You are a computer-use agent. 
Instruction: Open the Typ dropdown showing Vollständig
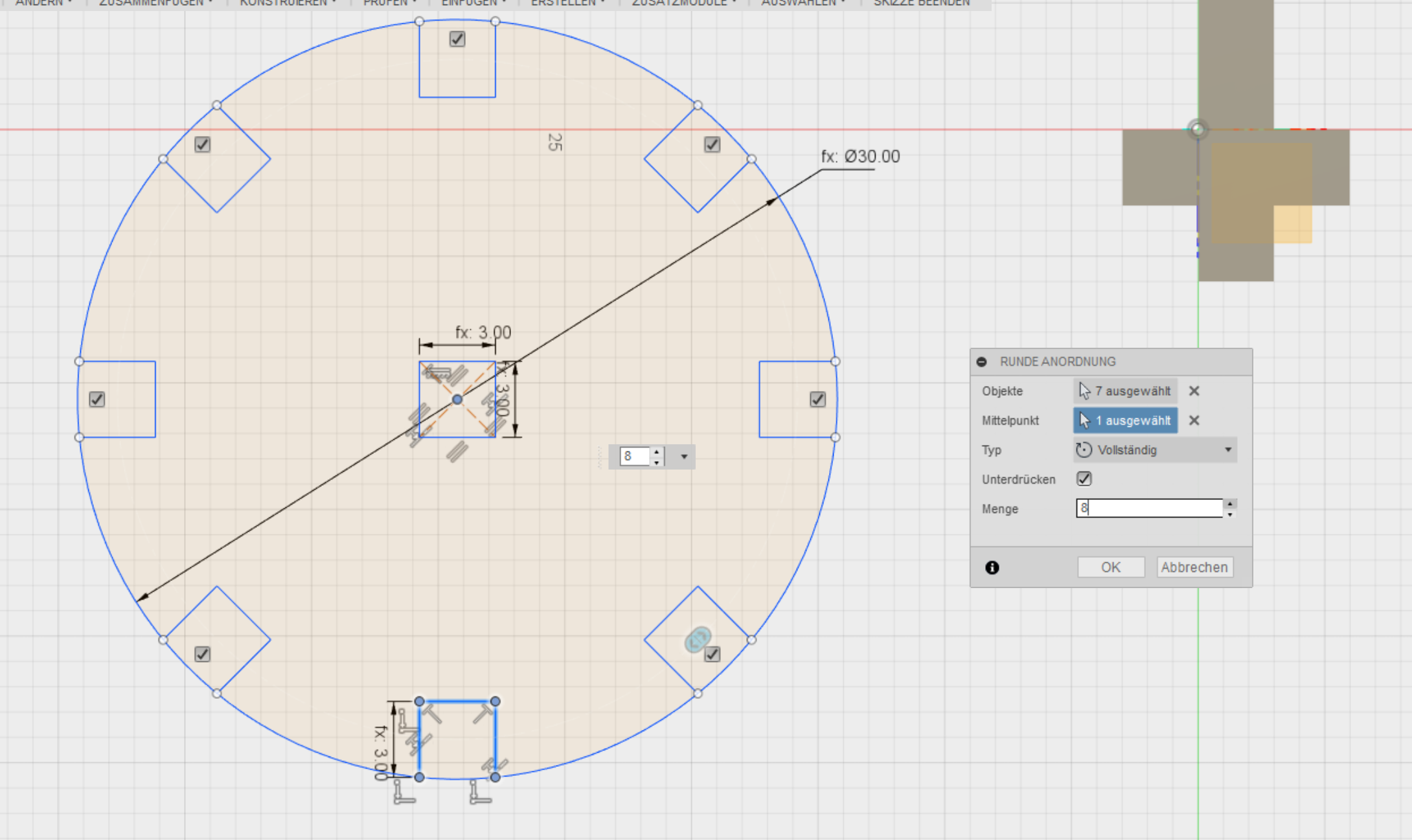point(1155,450)
